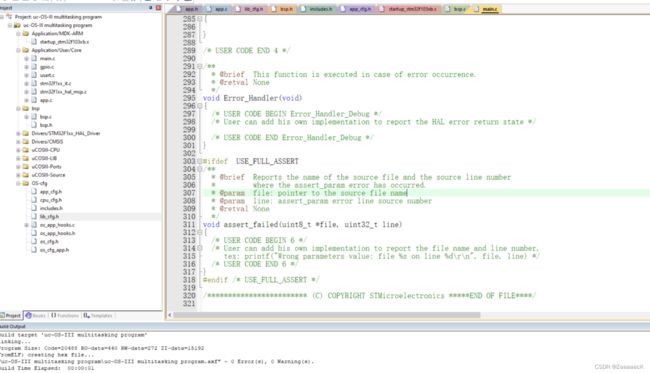Open the lib_cfg.h editor tab
Screen dimensions: 650x373
[x=250, y=9]
